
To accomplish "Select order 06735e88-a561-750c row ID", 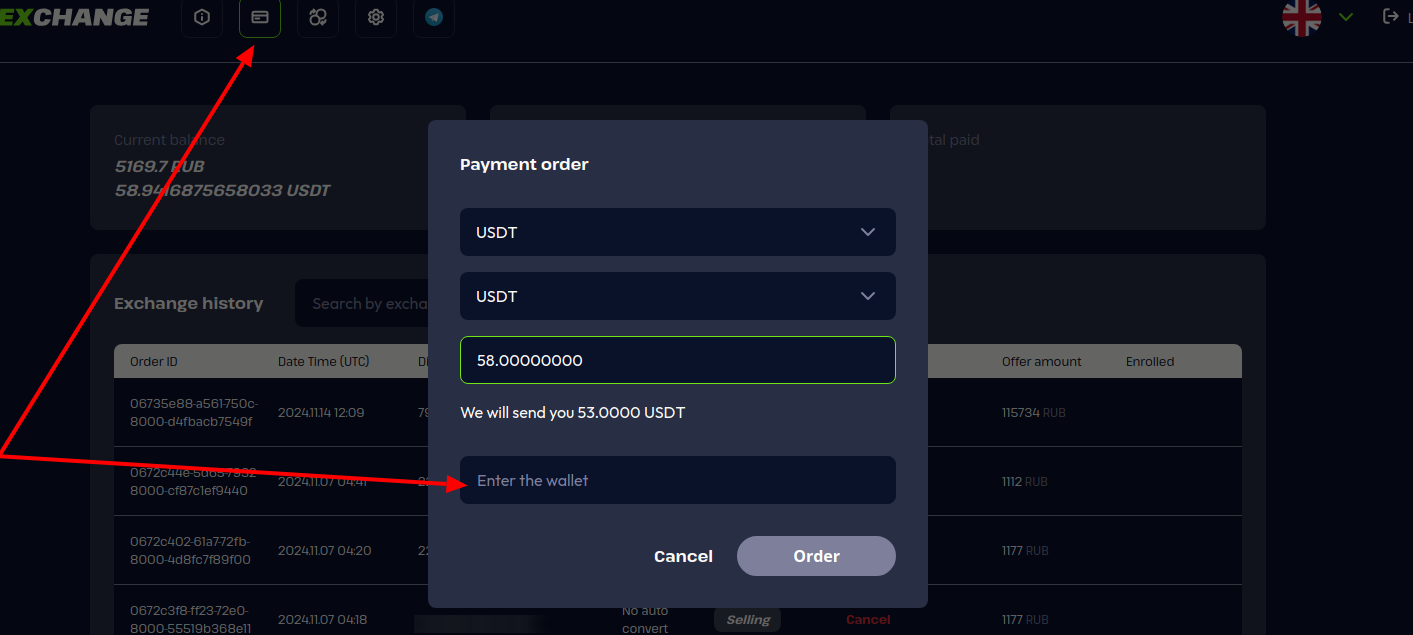I will click(194, 412).
